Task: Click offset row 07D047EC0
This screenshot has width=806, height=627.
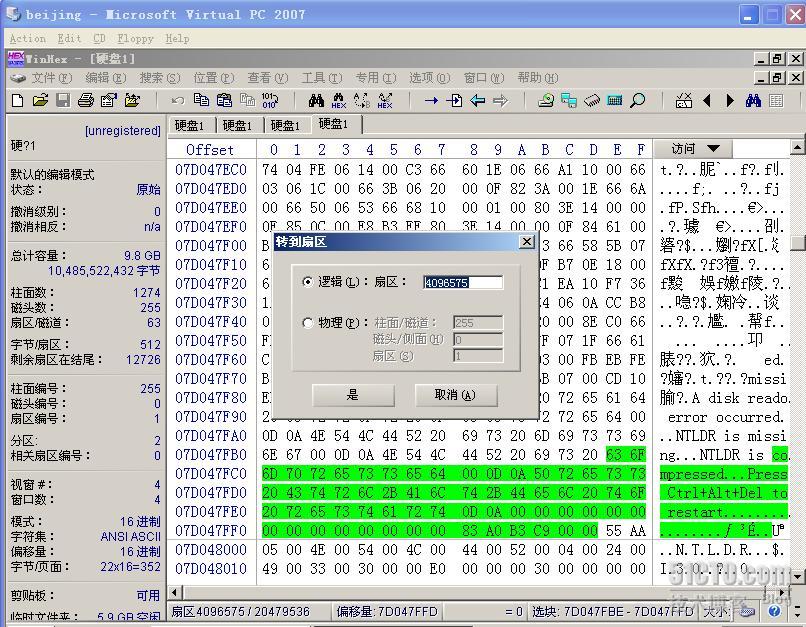Action: click(211, 170)
